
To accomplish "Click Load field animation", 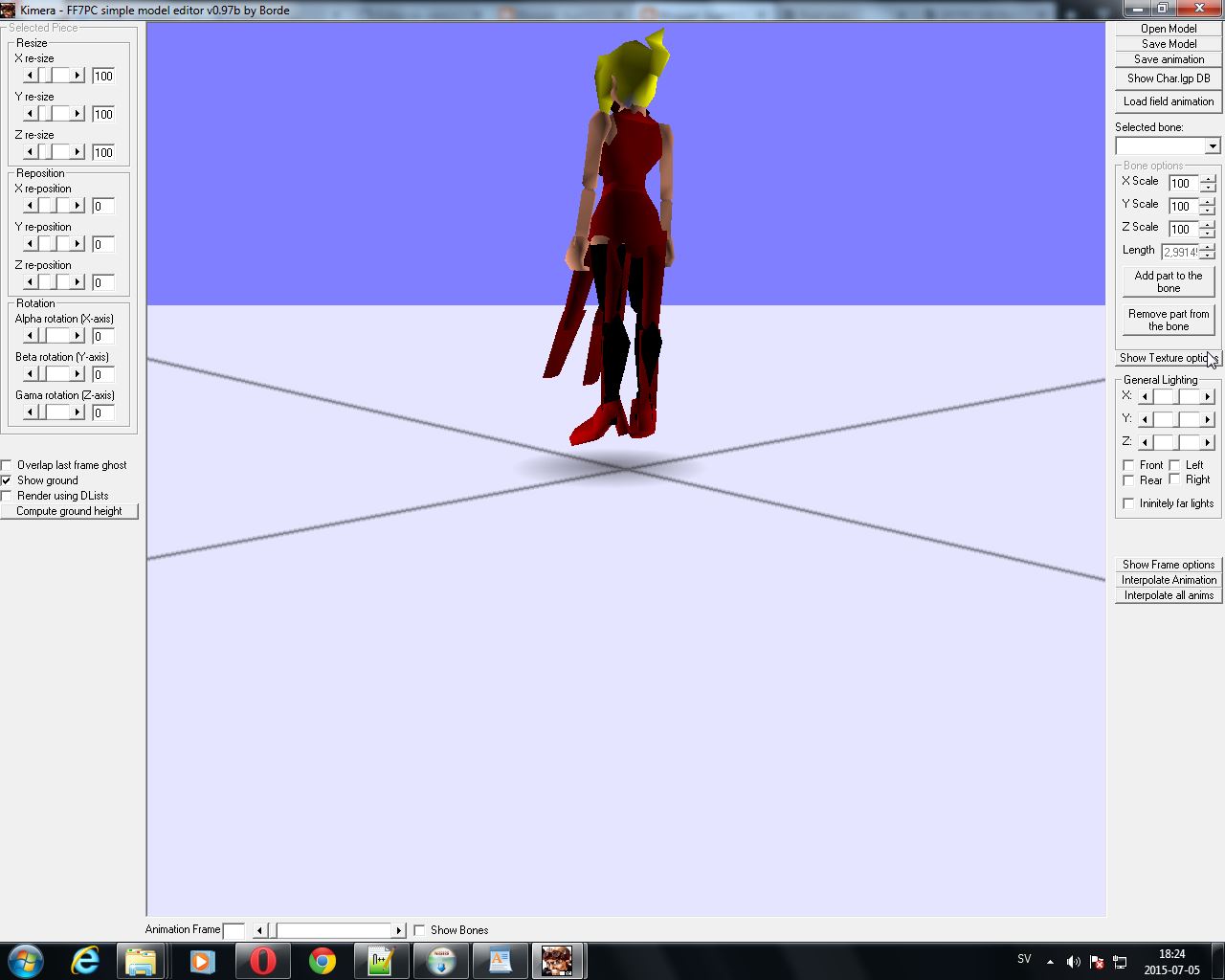I will coord(1169,101).
